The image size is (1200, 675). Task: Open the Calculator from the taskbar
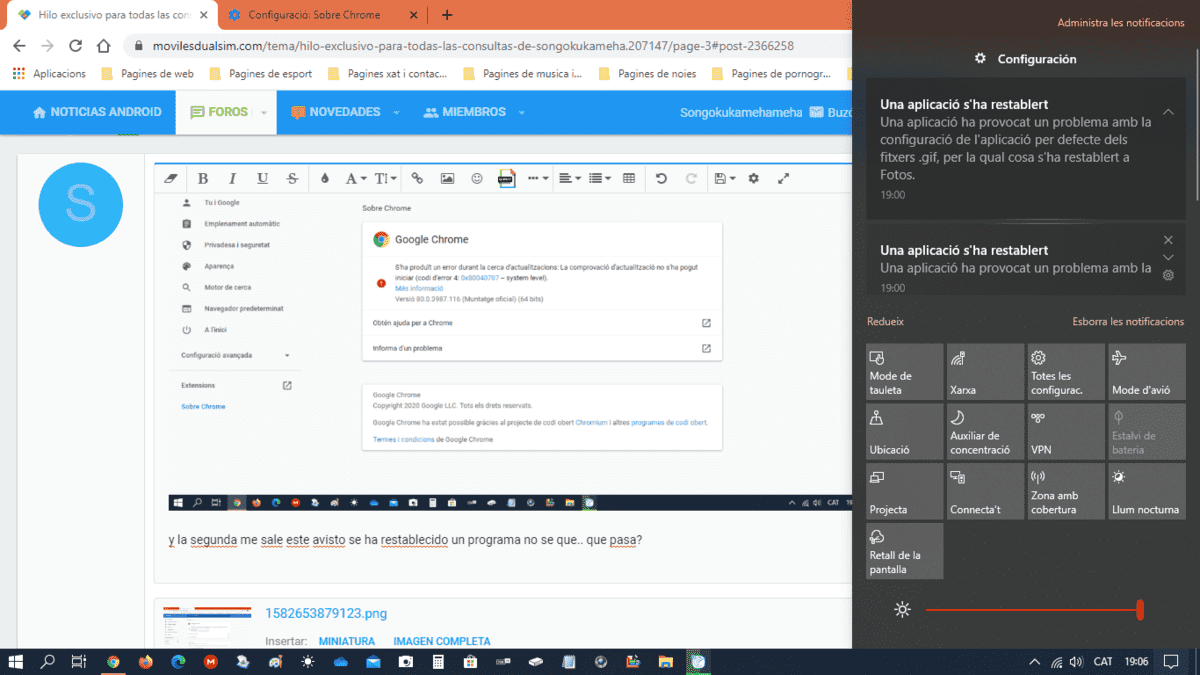437,661
